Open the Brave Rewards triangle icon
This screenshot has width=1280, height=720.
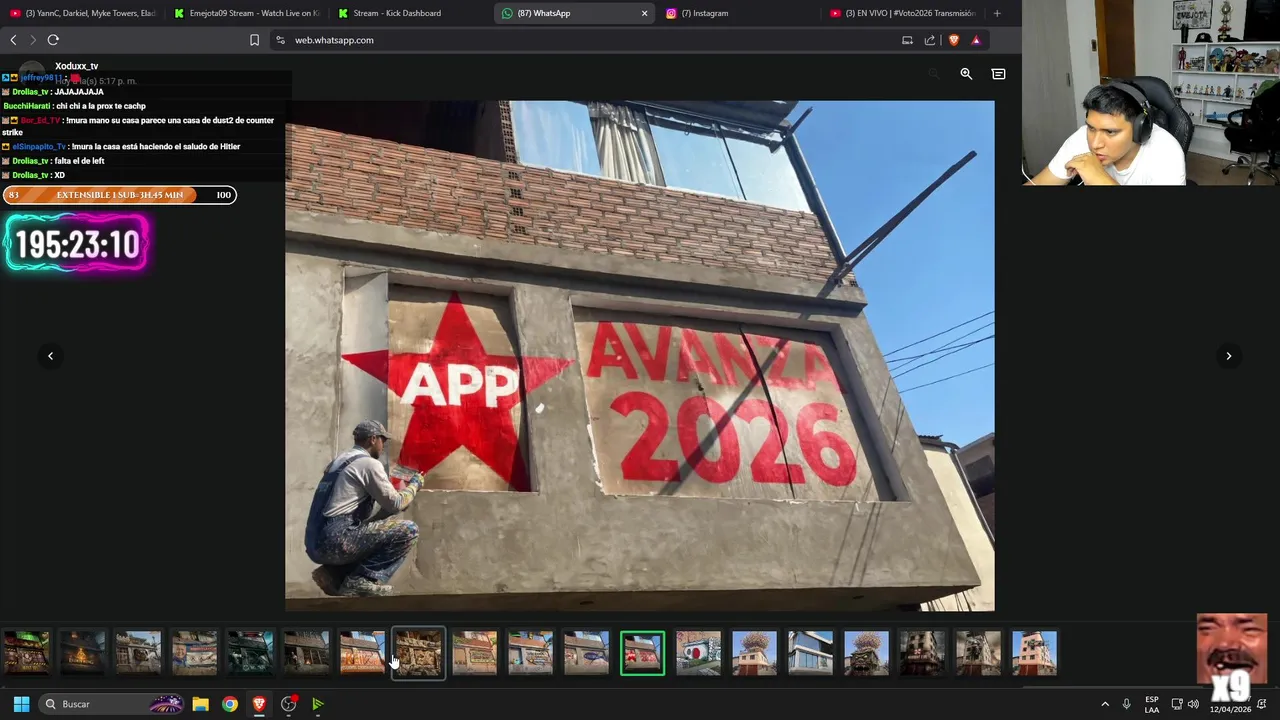tap(976, 40)
